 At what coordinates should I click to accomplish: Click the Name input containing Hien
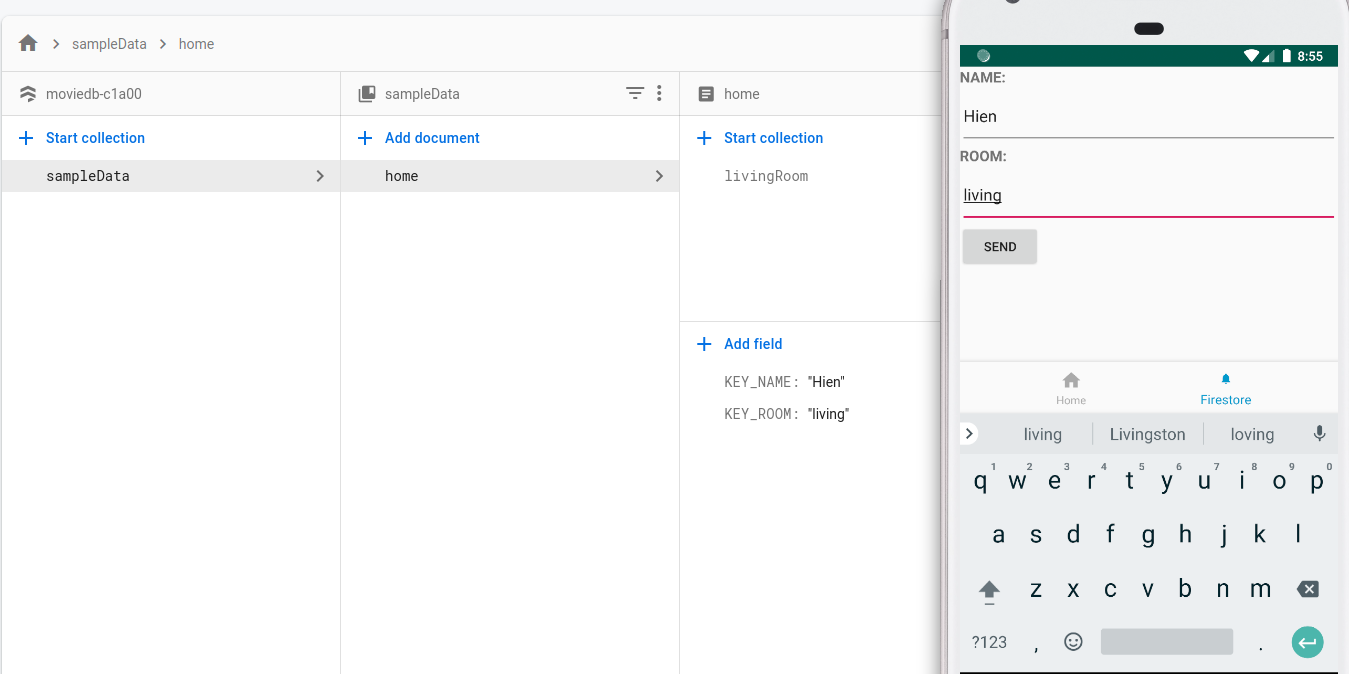1147,117
